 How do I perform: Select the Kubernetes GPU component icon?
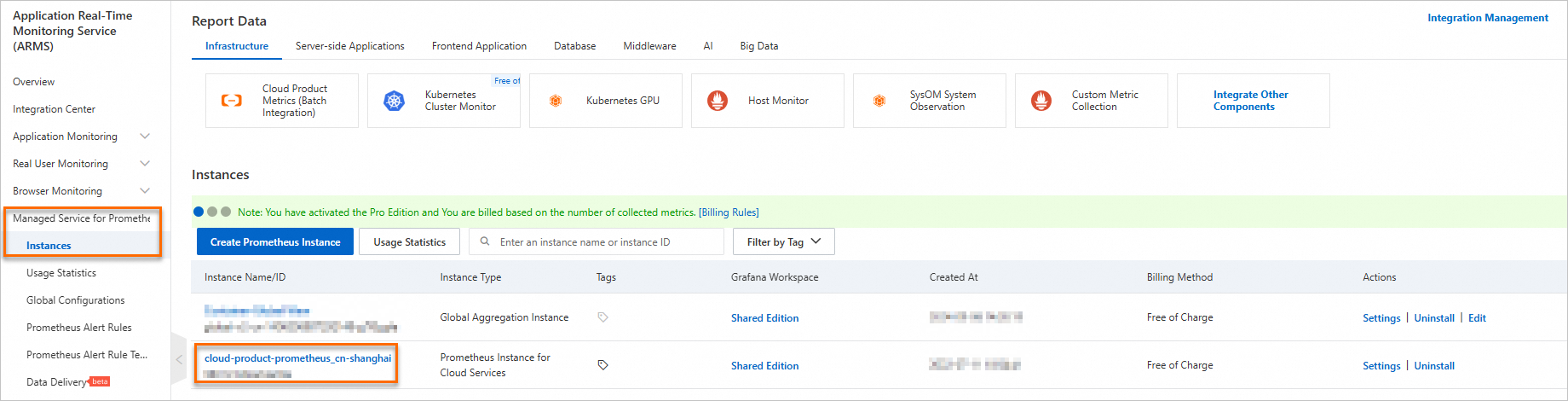(556, 101)
